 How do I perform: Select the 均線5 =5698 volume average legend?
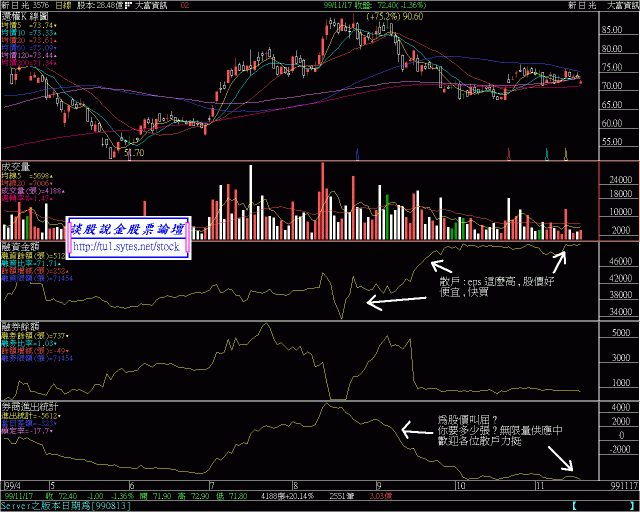point(27,176)
